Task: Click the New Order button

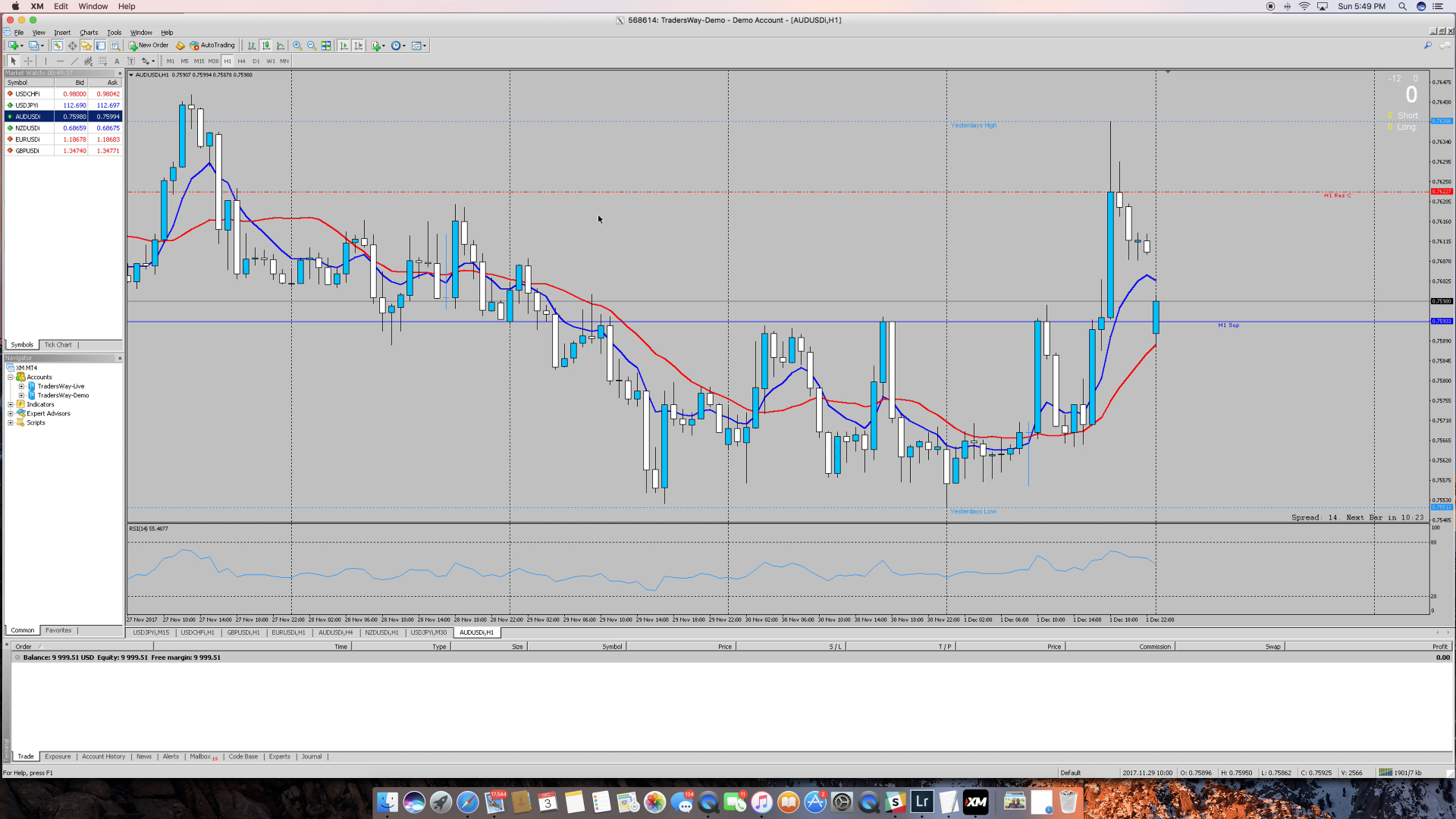Action: [149, 45]
